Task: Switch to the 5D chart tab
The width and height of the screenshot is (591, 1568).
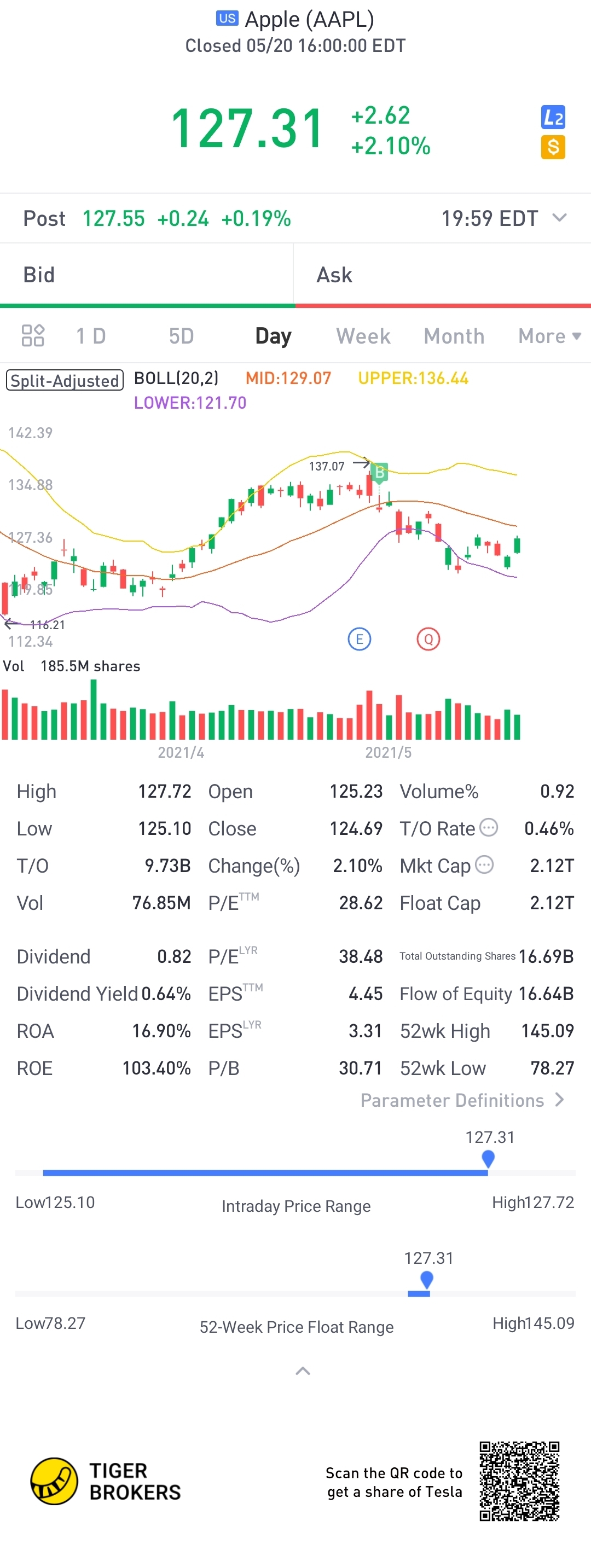Action: pos(181,336)
